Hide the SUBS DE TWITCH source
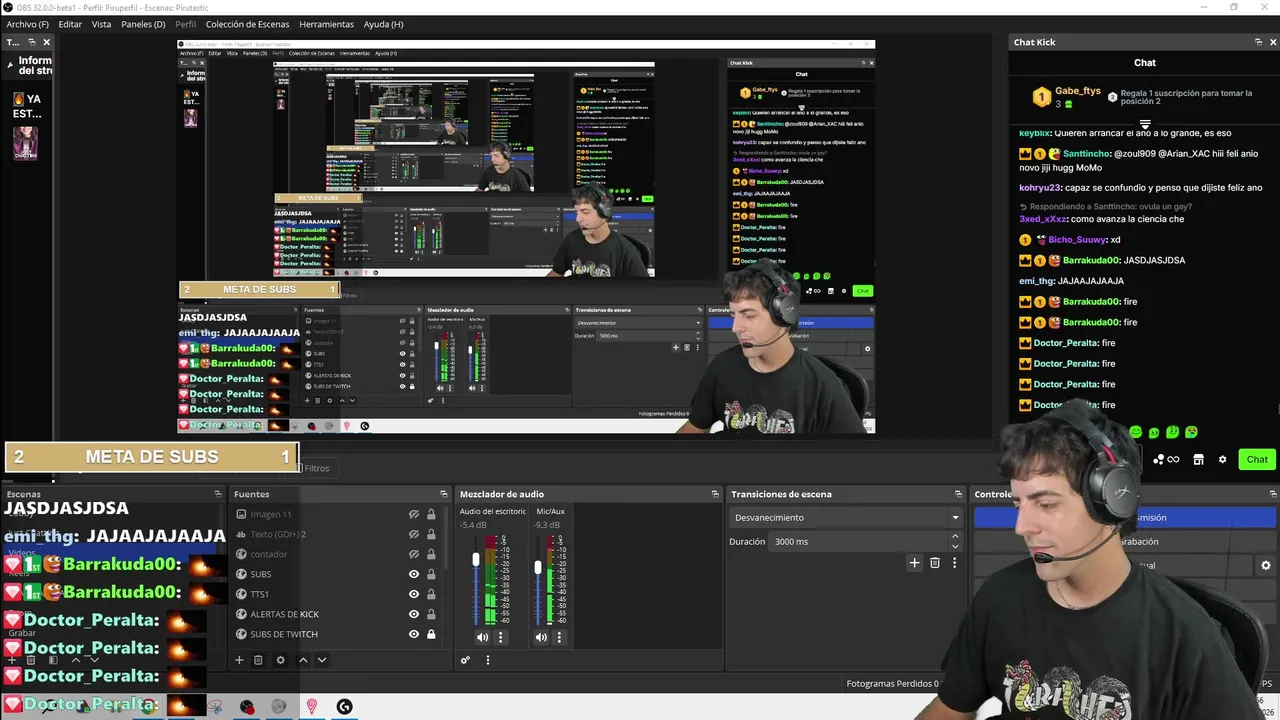This screenshot has width=1280, height=720. [x=413, y=634]
